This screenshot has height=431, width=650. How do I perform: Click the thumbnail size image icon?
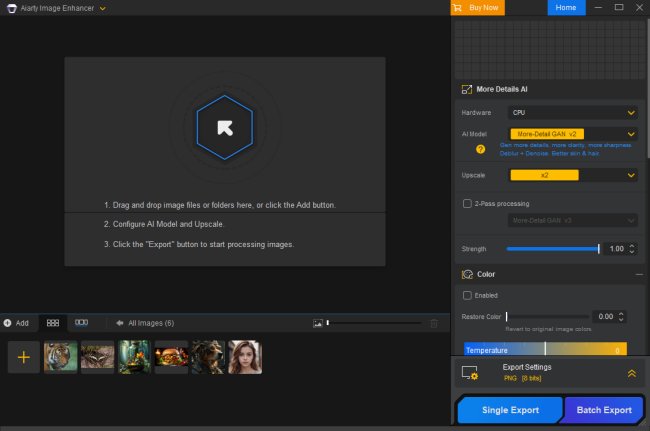click(318, 323)
